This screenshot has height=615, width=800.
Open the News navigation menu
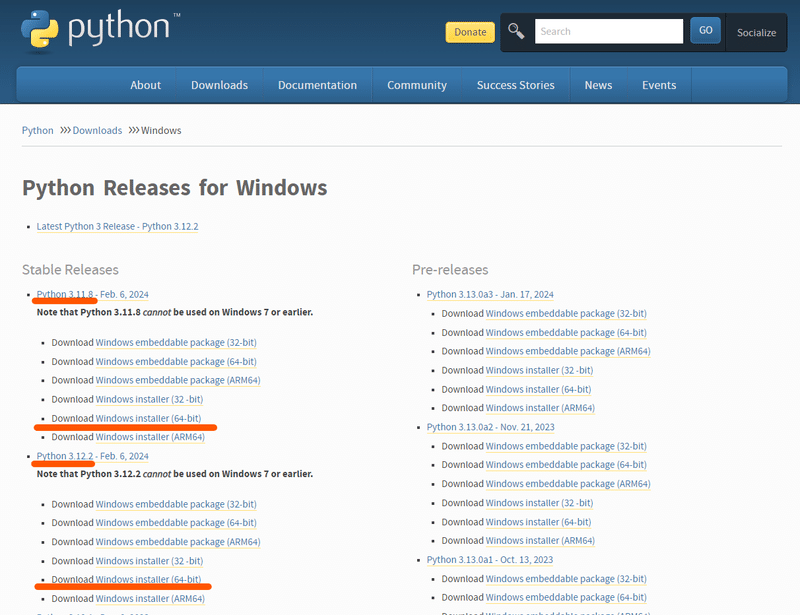pos(598,85)
